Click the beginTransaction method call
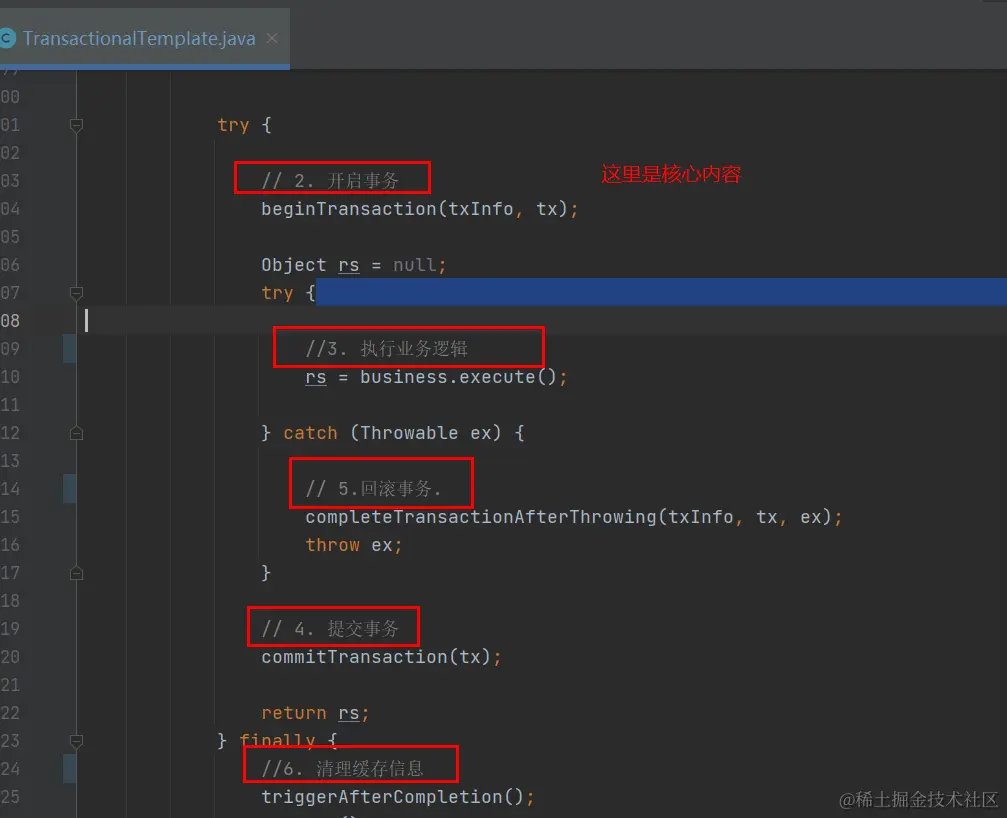The image size is (1007, 818). coord(419,209)
